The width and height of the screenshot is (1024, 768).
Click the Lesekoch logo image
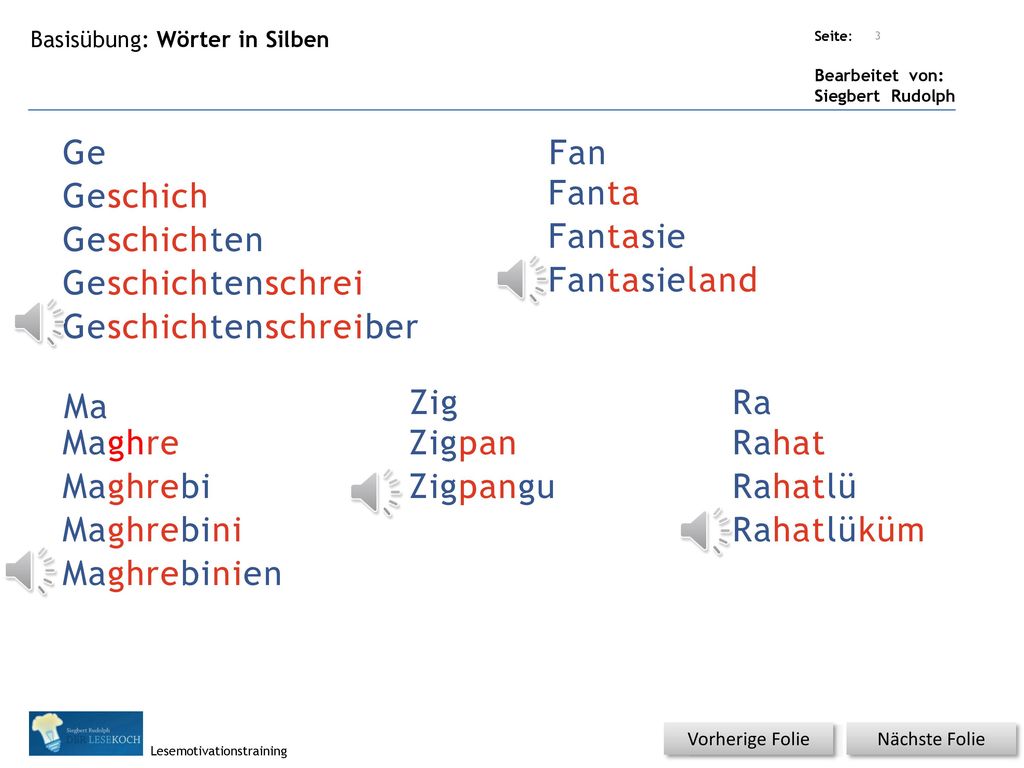86,733
